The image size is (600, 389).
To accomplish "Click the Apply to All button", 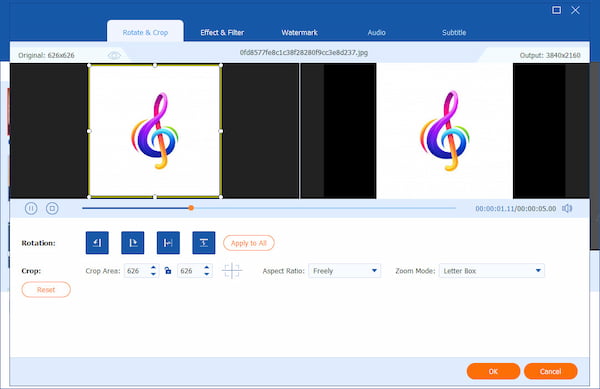I will pyautogui.click(x=249, y=243).
